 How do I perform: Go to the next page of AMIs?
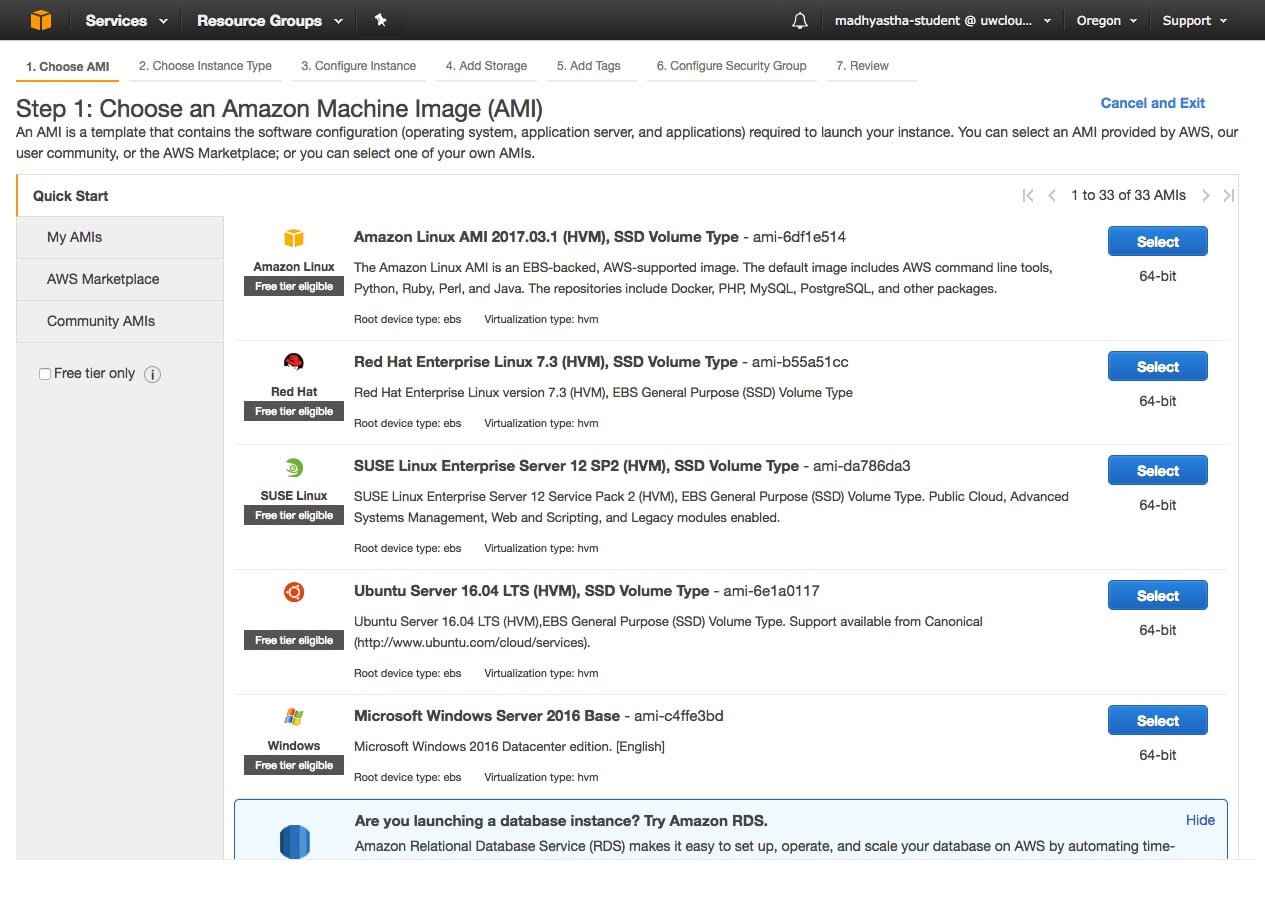pos(1207,195)
